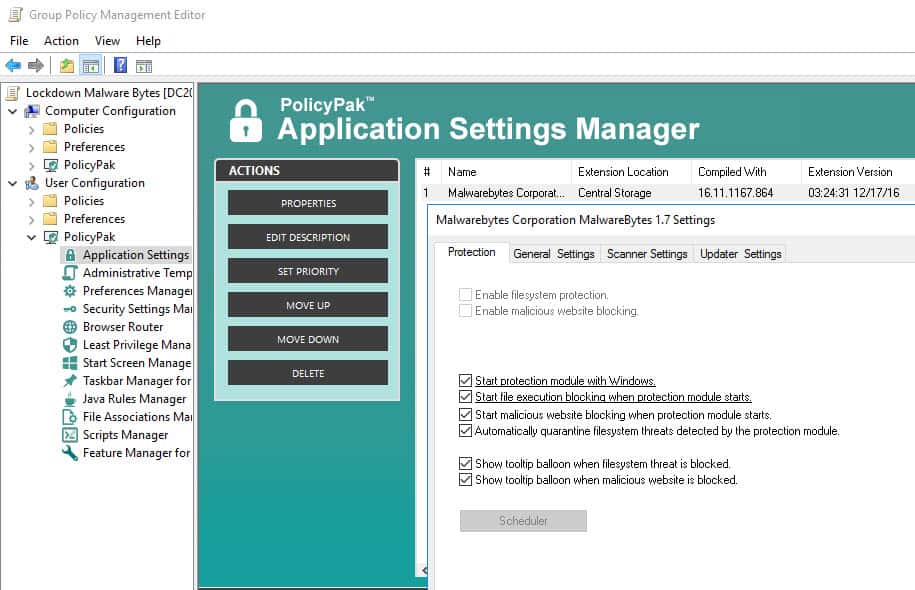Toggle Start file execution blocking checkbox
The image size is (915, 590).
pos(465,397)
